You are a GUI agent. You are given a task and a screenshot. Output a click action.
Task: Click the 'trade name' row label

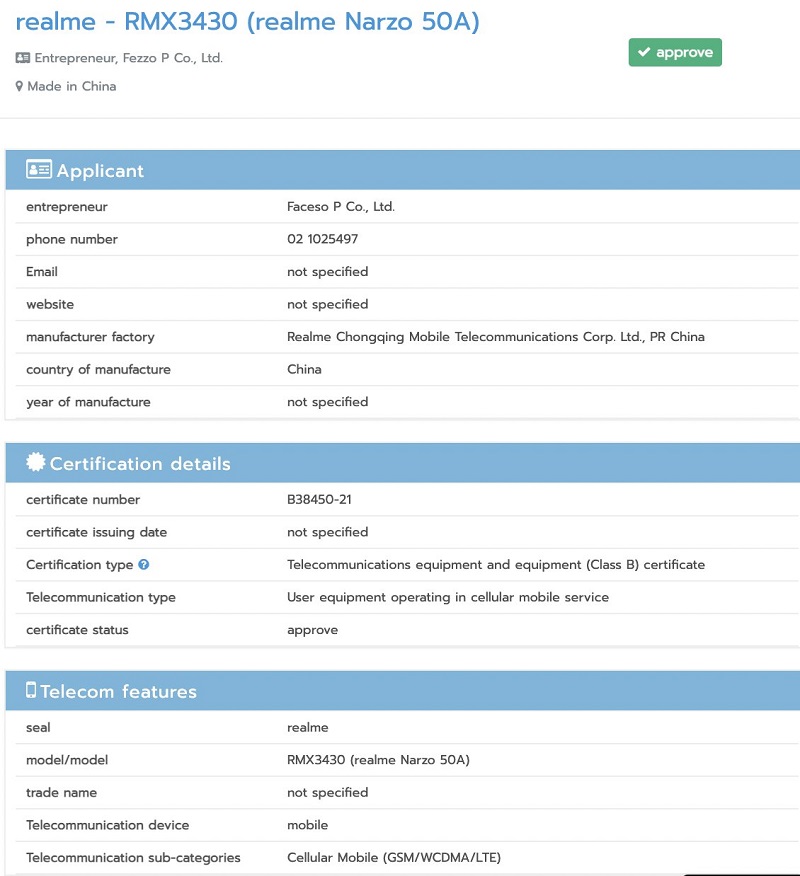[x=61, y=793]
